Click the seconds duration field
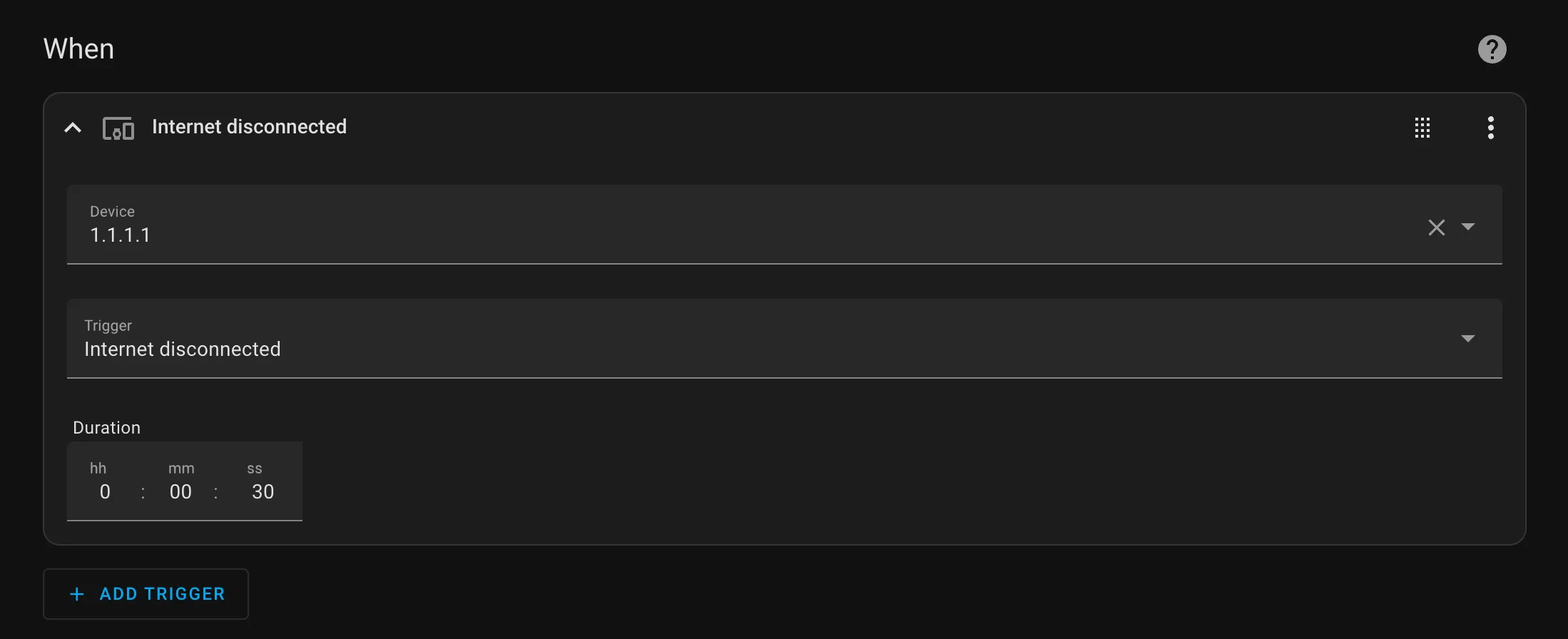Screen dimensions: 1568x639 pyautogui.click(x=263, y=492)
